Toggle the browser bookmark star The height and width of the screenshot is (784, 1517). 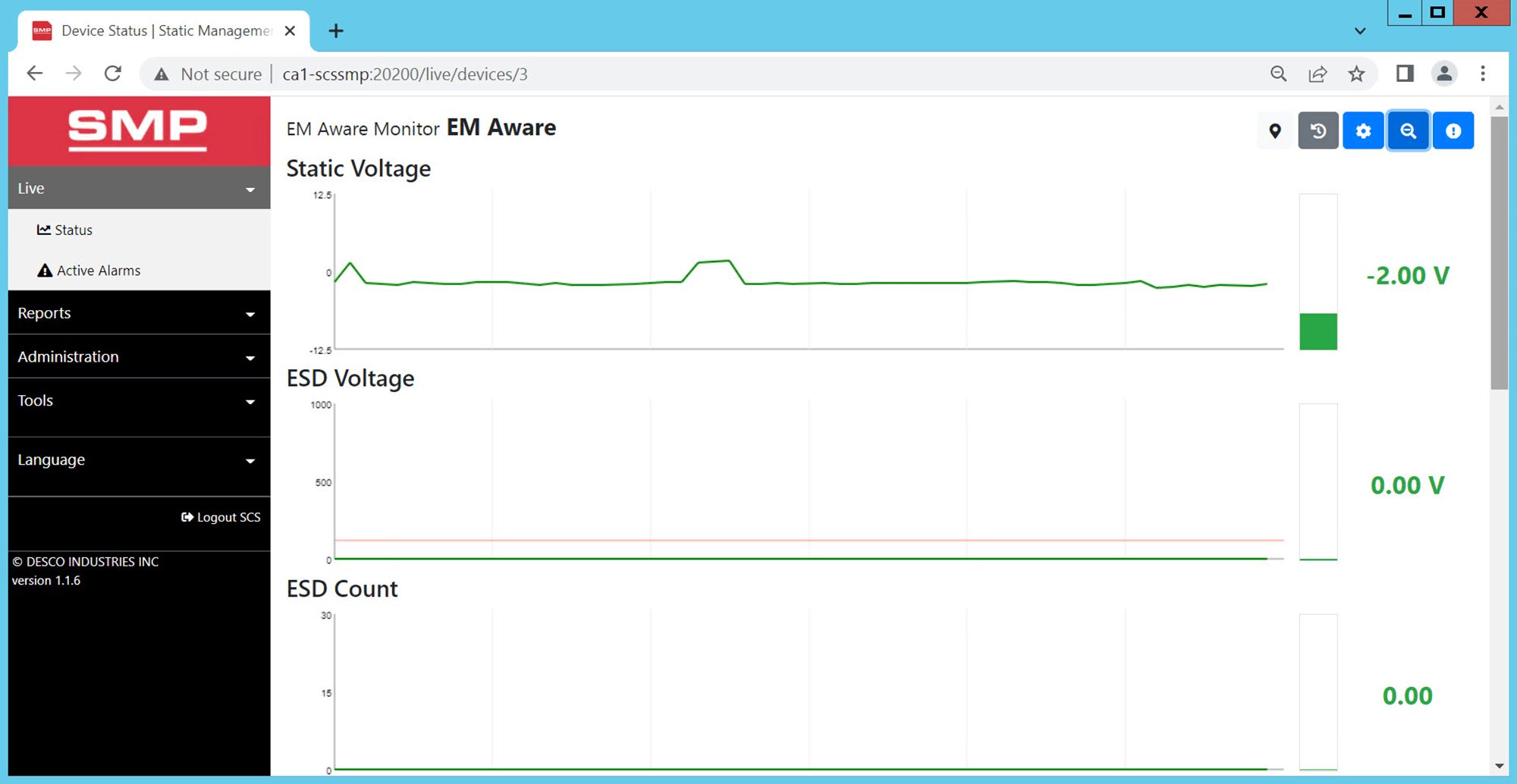click(x=1356, y=74)
